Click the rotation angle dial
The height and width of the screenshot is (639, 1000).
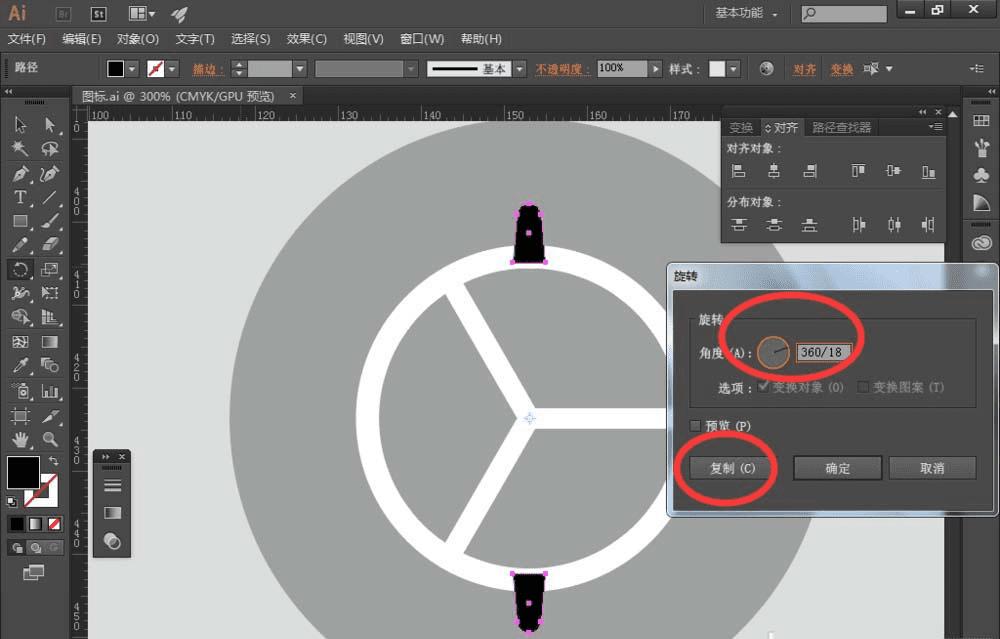click(773, 352)
